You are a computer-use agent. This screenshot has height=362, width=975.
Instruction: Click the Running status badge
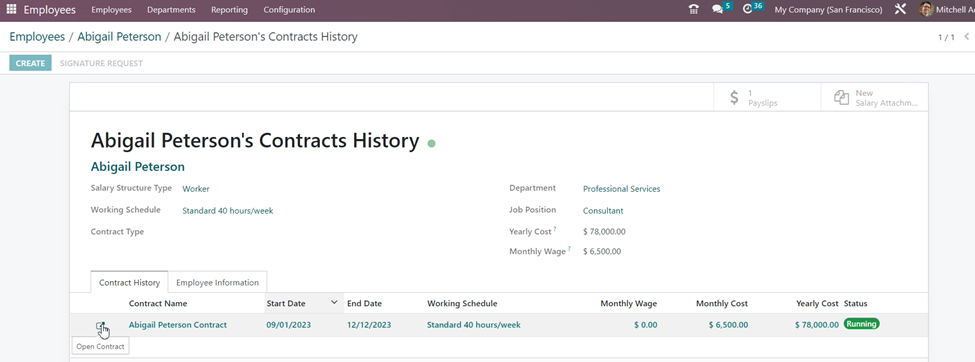(x=861, y=324)
